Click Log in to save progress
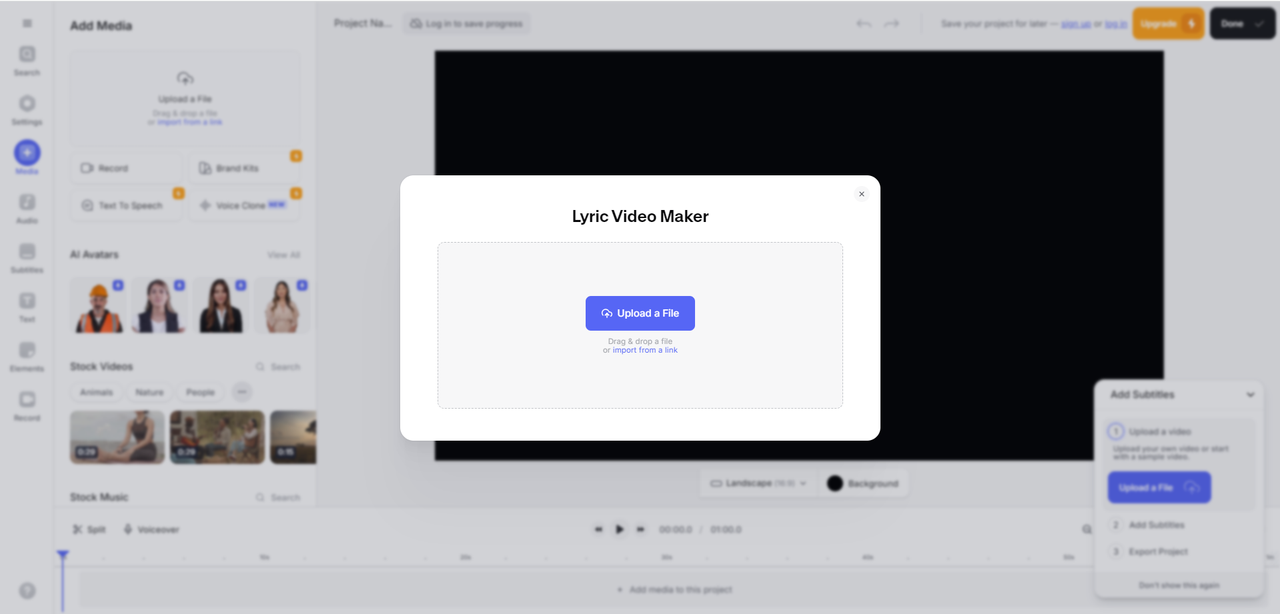Image resolution: width=1280 pixels, height=614 pixels. 466,23
